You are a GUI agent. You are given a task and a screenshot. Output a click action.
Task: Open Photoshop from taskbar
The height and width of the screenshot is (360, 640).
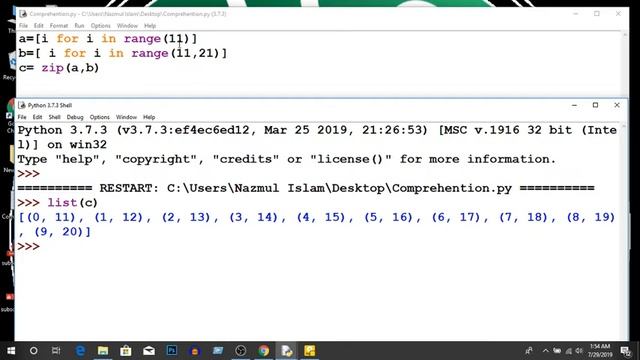[171, 351]
